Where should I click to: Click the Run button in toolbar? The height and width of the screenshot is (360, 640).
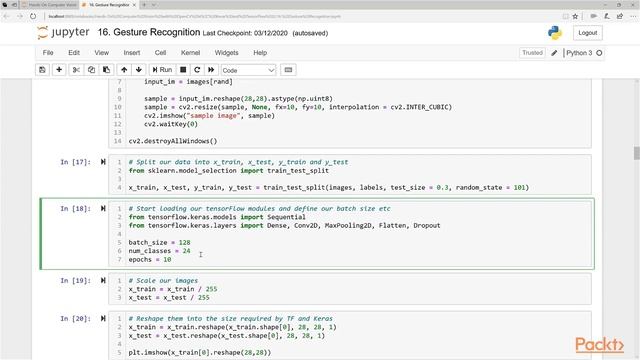coord(162,70)
